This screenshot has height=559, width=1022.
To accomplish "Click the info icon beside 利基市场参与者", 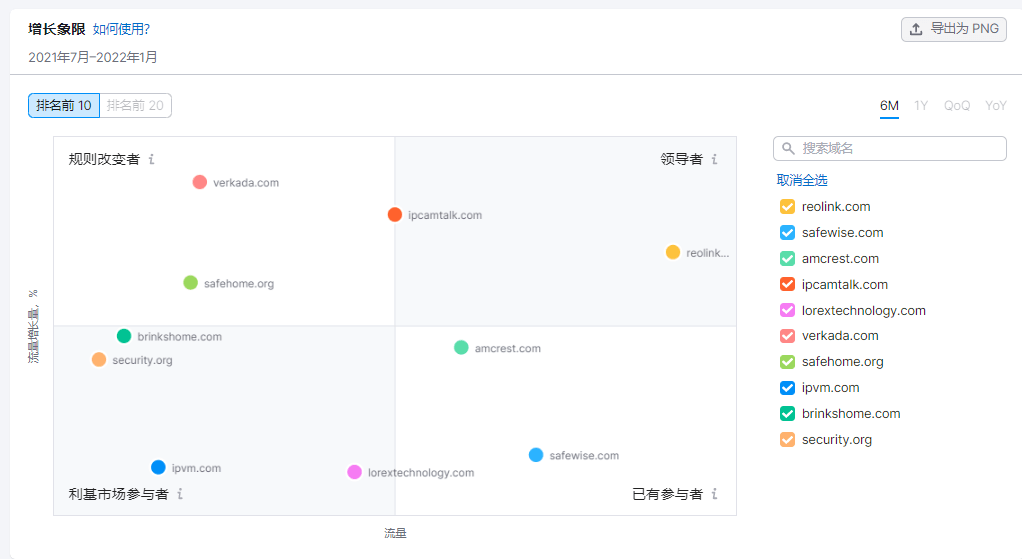I will [180, 494].
